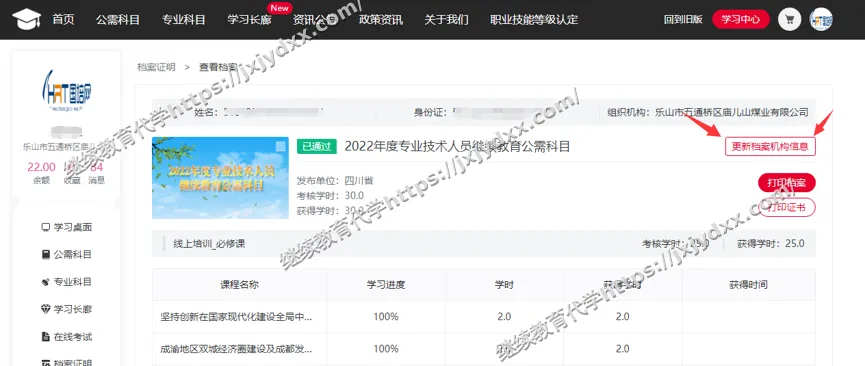Click the 公需科目 sidebar book icon
Viewport: 865px width, 366px height.
click(45, 254)
